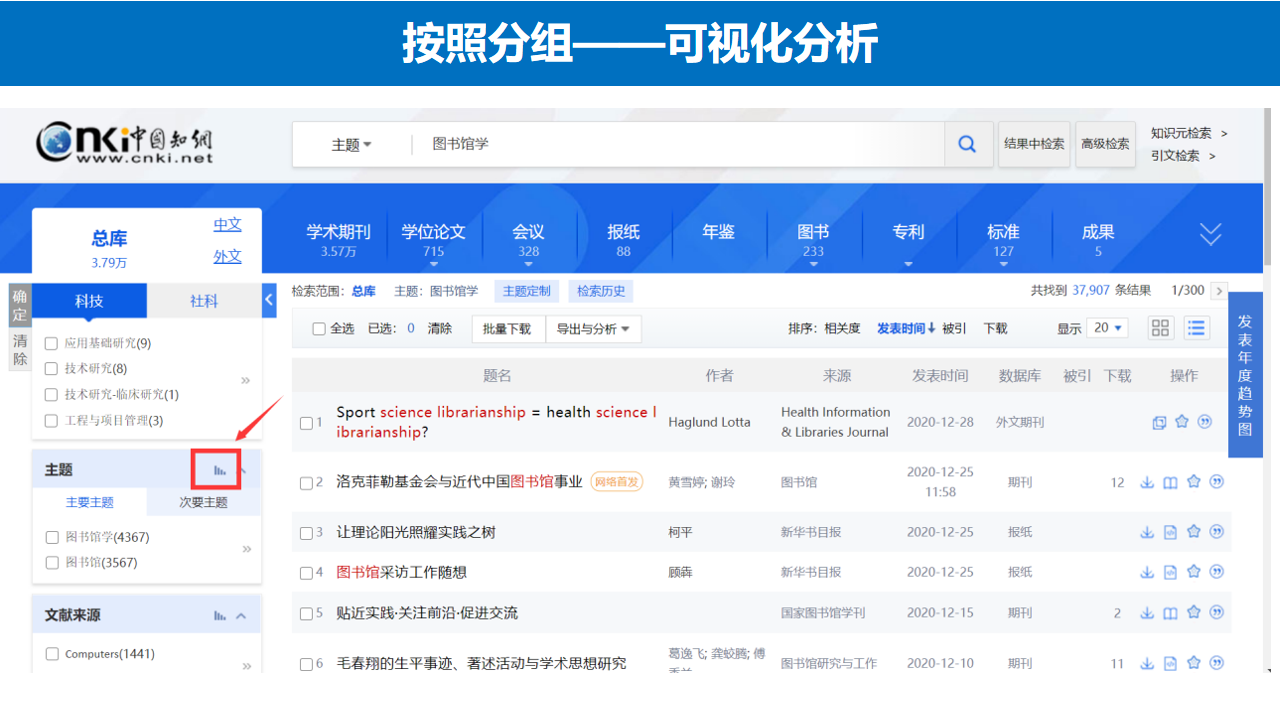Switch to the 社科 tab
This screenshot has height=720, width=1280.
point(204,301)
